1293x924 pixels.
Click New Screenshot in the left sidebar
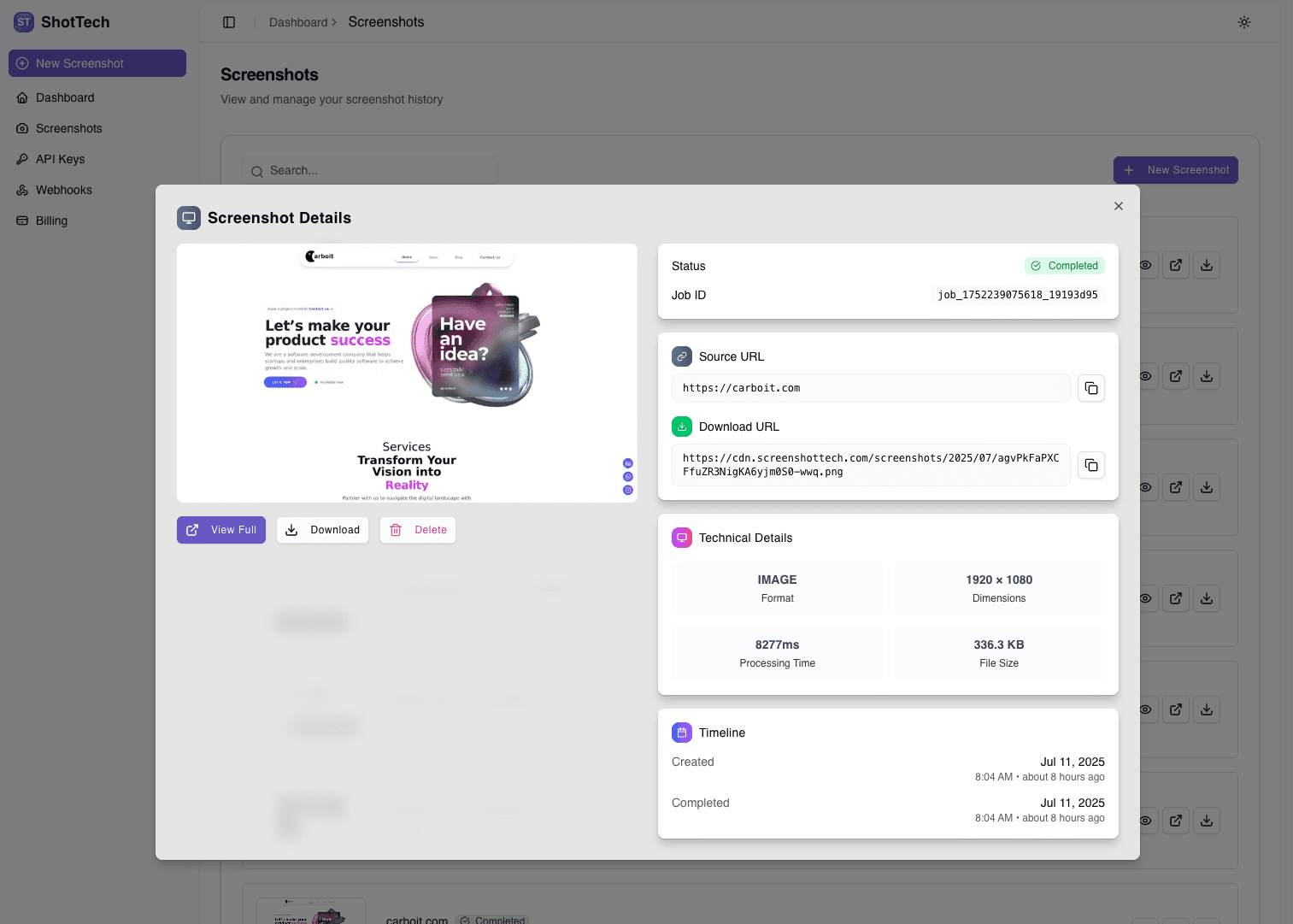[x=97, y=63]
